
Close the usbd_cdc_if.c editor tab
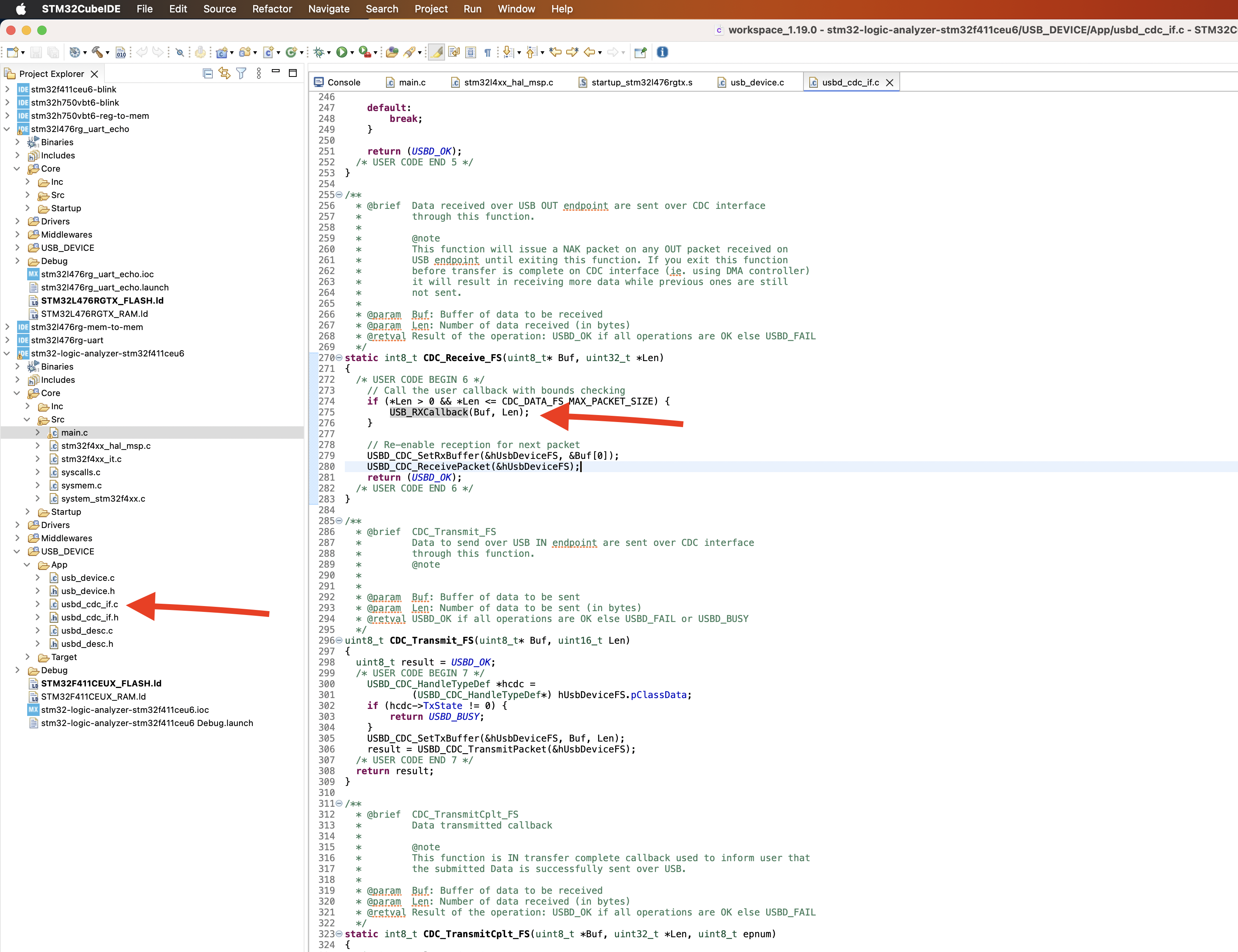pos(889,83)
